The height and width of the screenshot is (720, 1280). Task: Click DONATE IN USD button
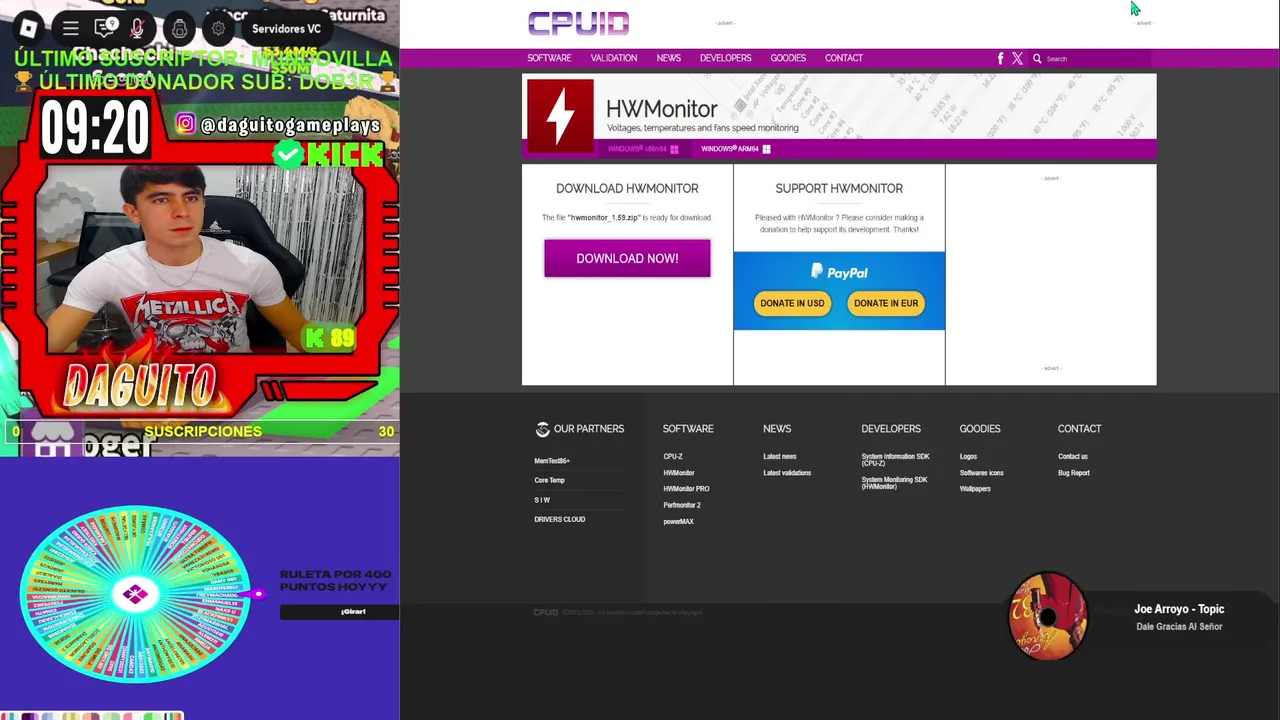[x=792, y=303]
